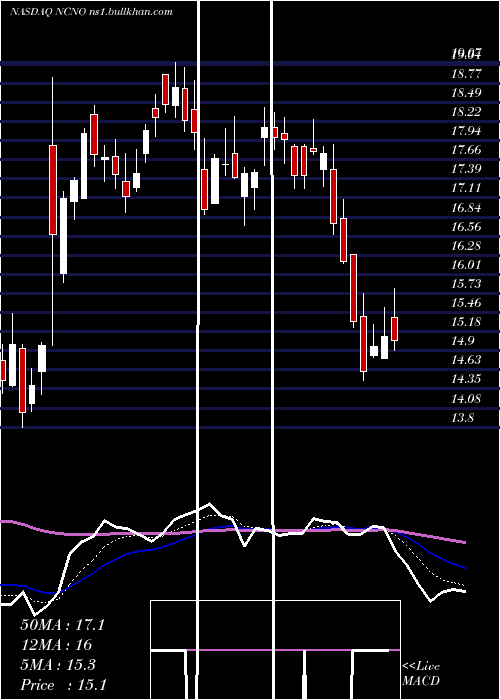Select the 17.94 price axis label
Image resolution: width=500 pixels, height=700 pixels.
pyautogui.click(x=467, y=131)
